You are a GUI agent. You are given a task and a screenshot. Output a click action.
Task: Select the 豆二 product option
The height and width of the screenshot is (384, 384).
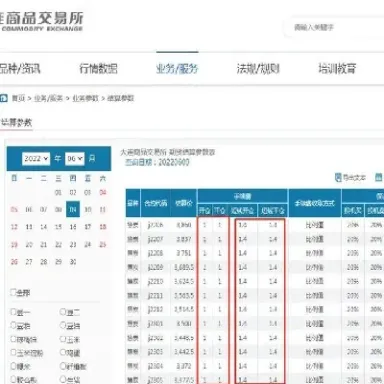click(63, 312)
